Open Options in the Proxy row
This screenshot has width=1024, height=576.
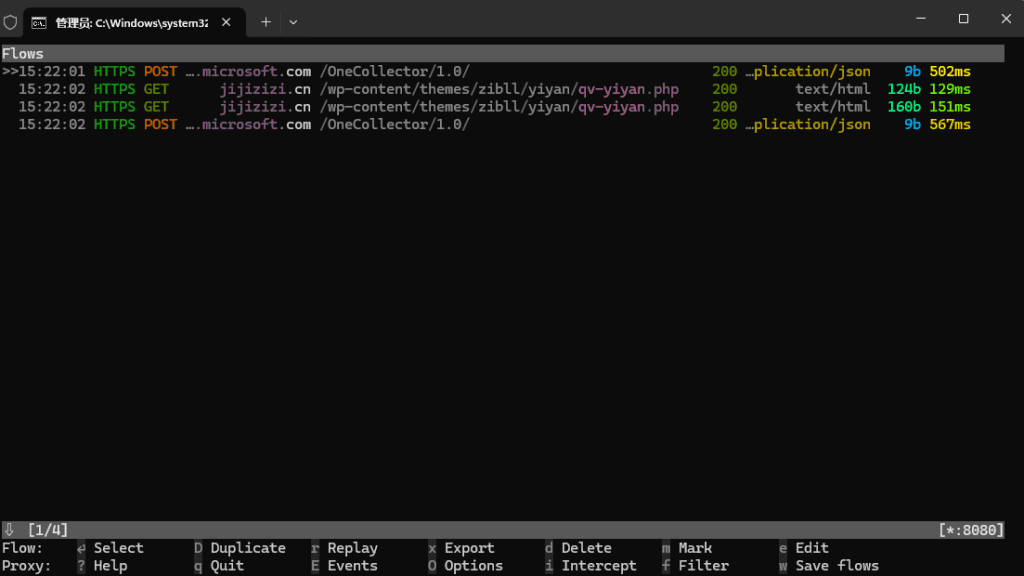coord(472,566)
